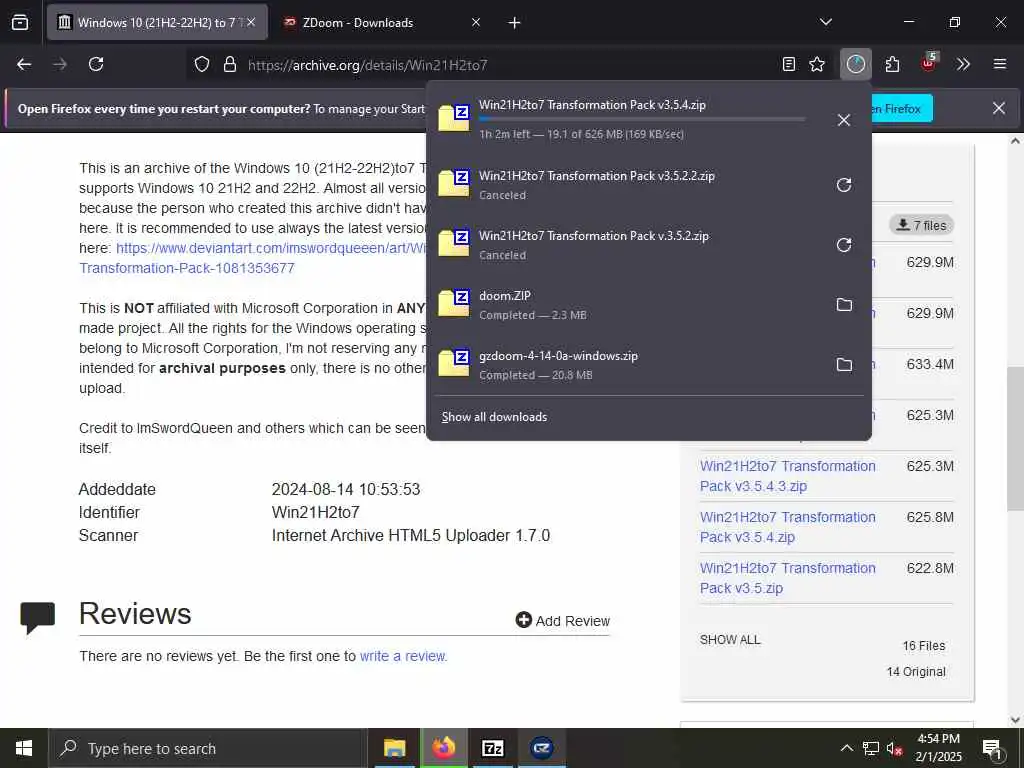Close the ZDoom - Downloads tab
This screenshot has height=768, width=1024.
pos(475,23)
